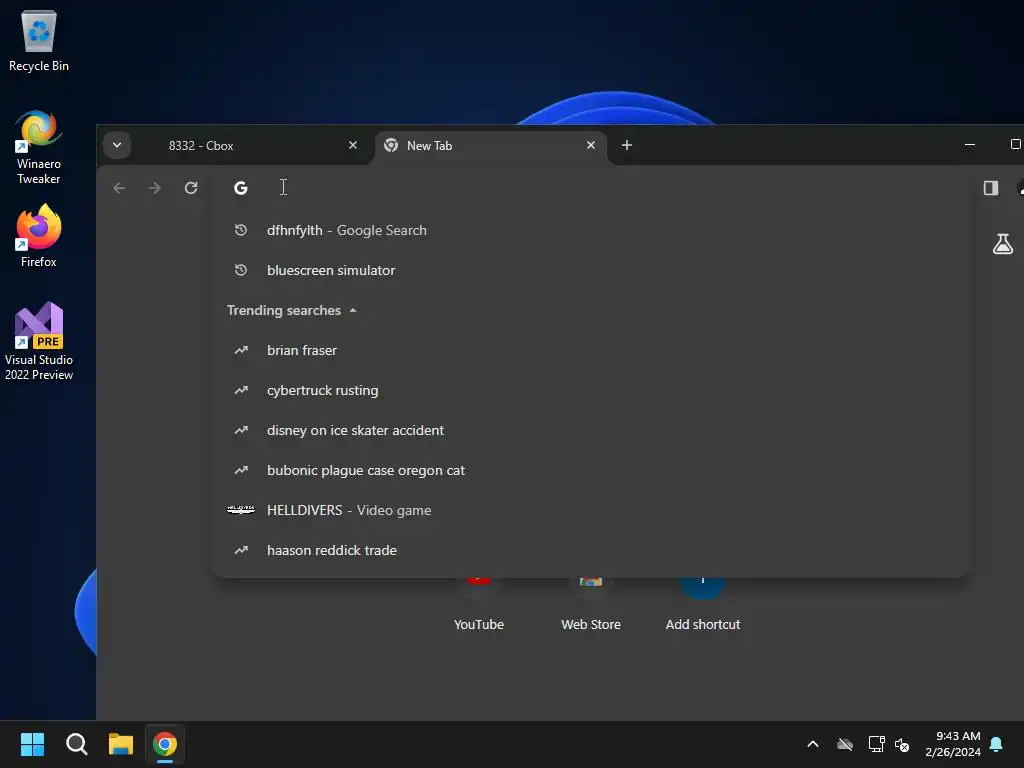
Task: Open the Windows Start menu
Action: click(32, 744)
